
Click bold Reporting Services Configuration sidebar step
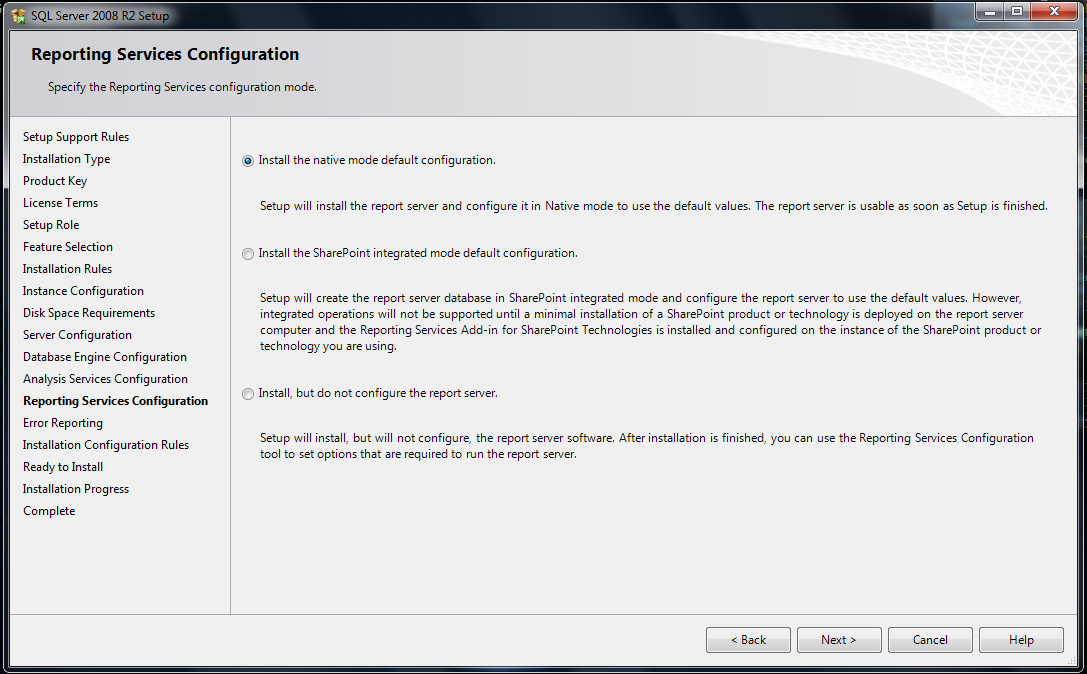[115, 401]
